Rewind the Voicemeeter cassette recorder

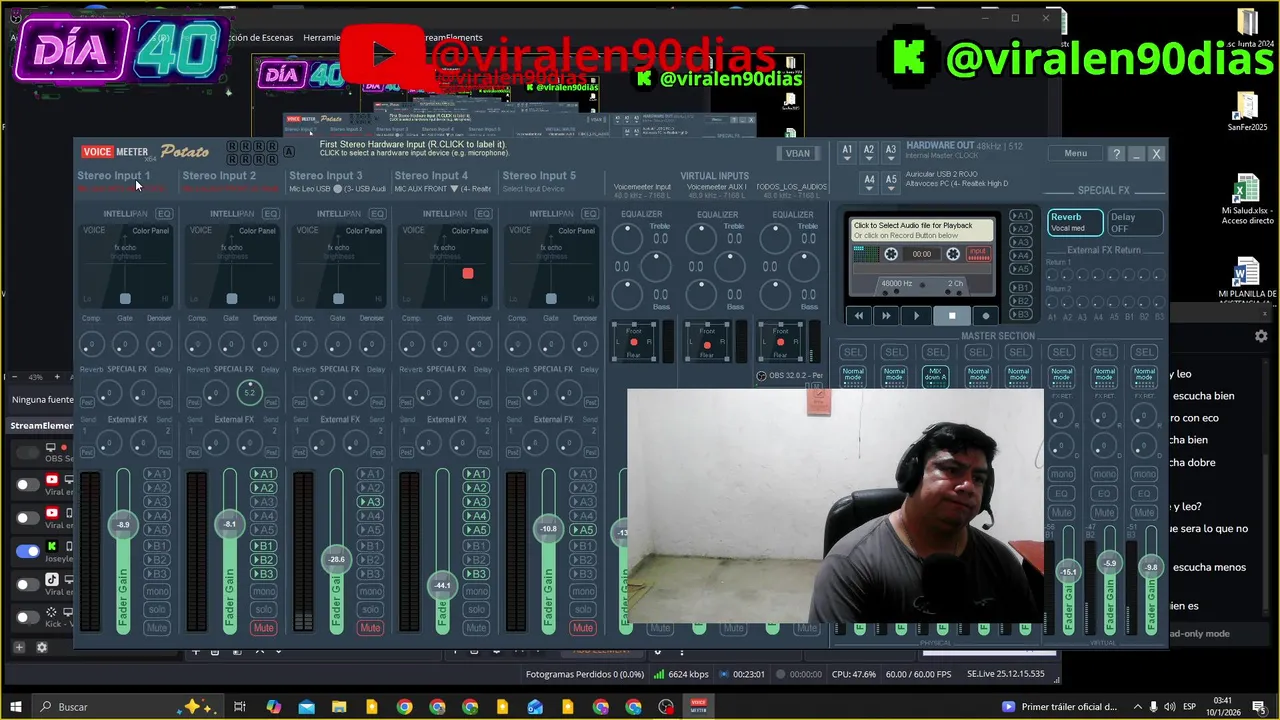(x=858, y=315)
